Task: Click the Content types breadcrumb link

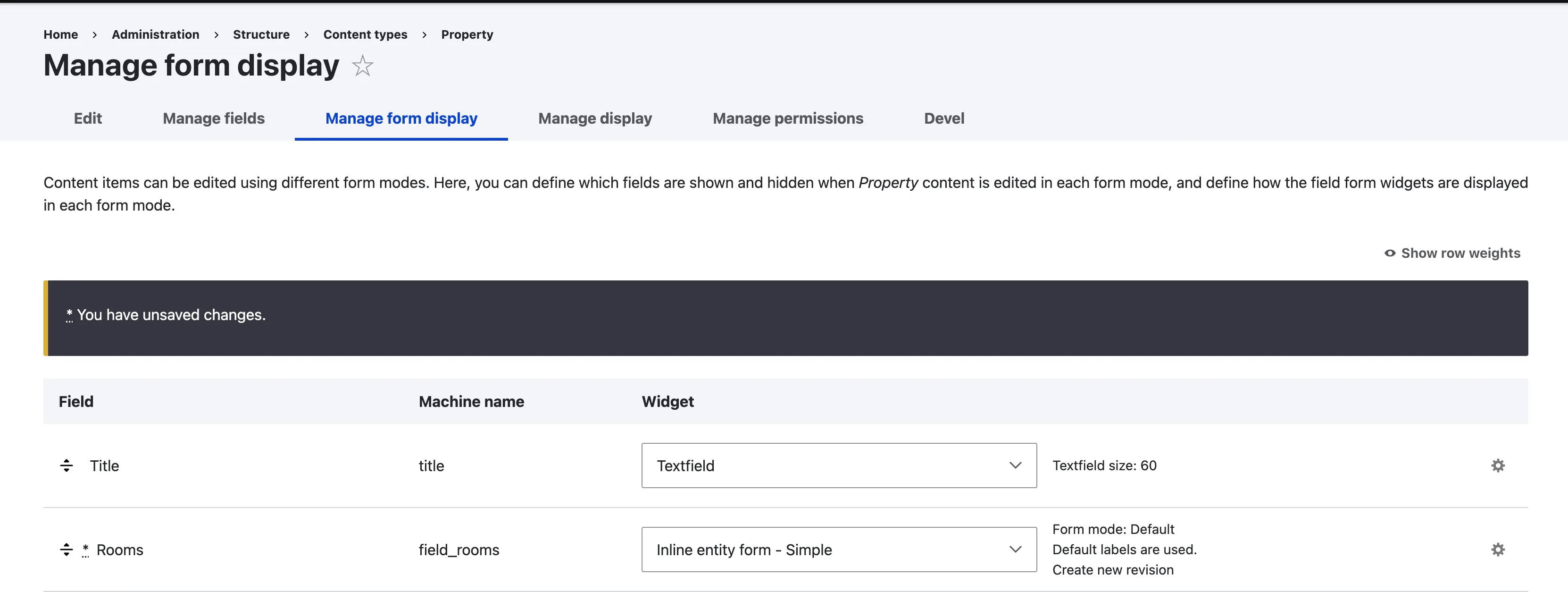Action: click(x=365, y=35)
